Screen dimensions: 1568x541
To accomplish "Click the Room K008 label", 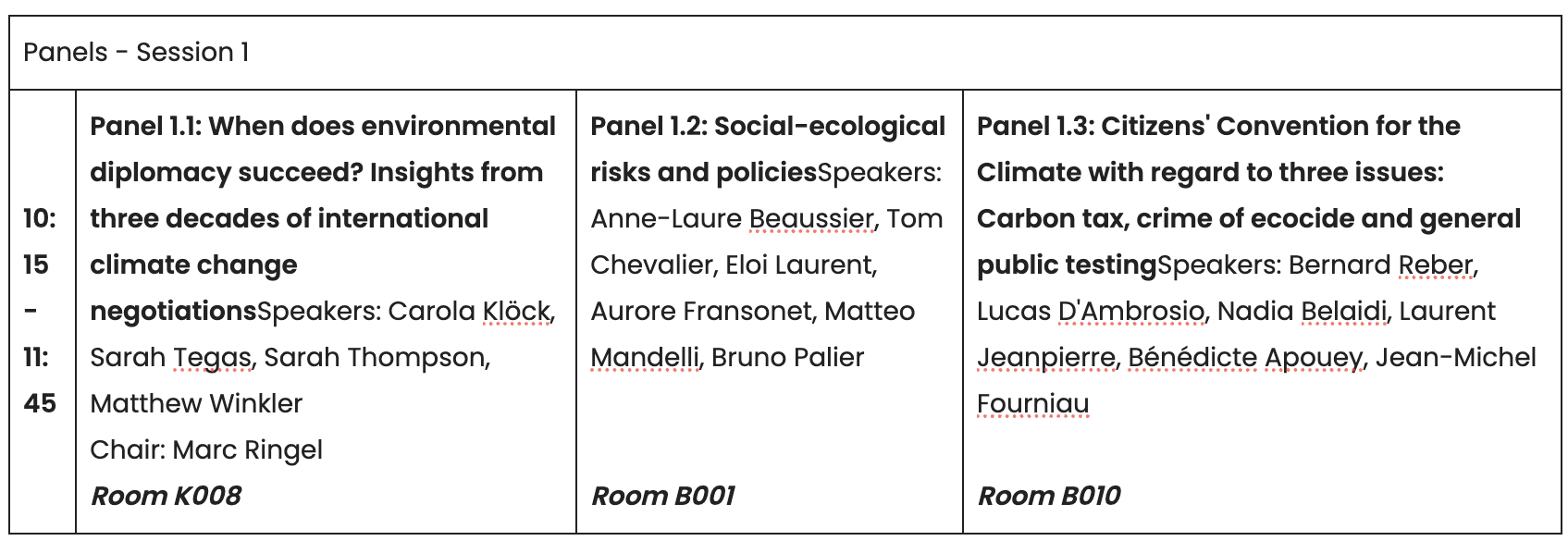I will (x=166, y=496).
